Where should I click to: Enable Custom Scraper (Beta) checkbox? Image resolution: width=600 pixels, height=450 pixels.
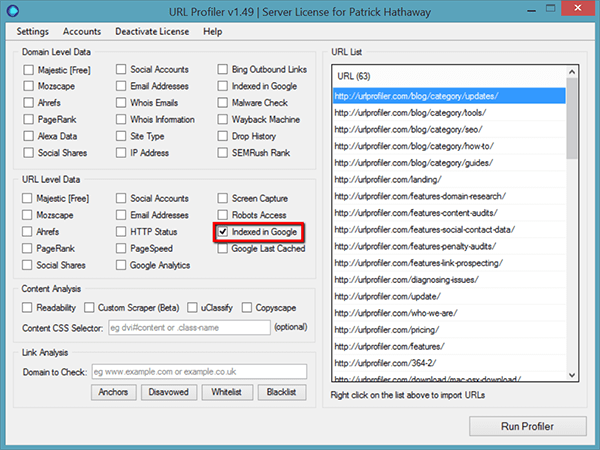click(x=89, y=307)
